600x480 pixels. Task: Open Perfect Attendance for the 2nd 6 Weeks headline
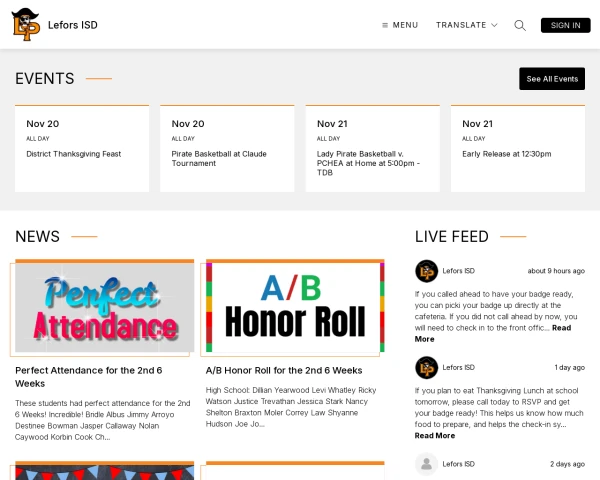coord(89,377)
